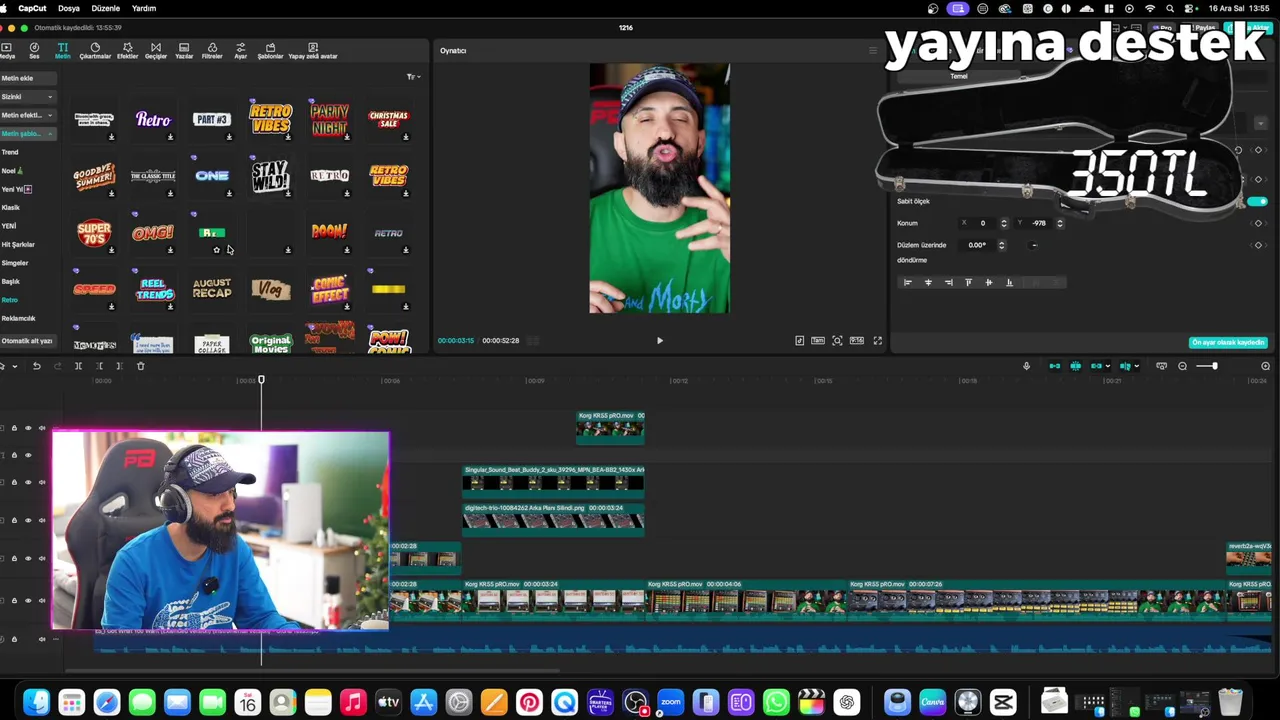1280x720 pixels.
Task: Open the Şablonlar templates tab
Action: pyautogui.click(x=270, y=50)
